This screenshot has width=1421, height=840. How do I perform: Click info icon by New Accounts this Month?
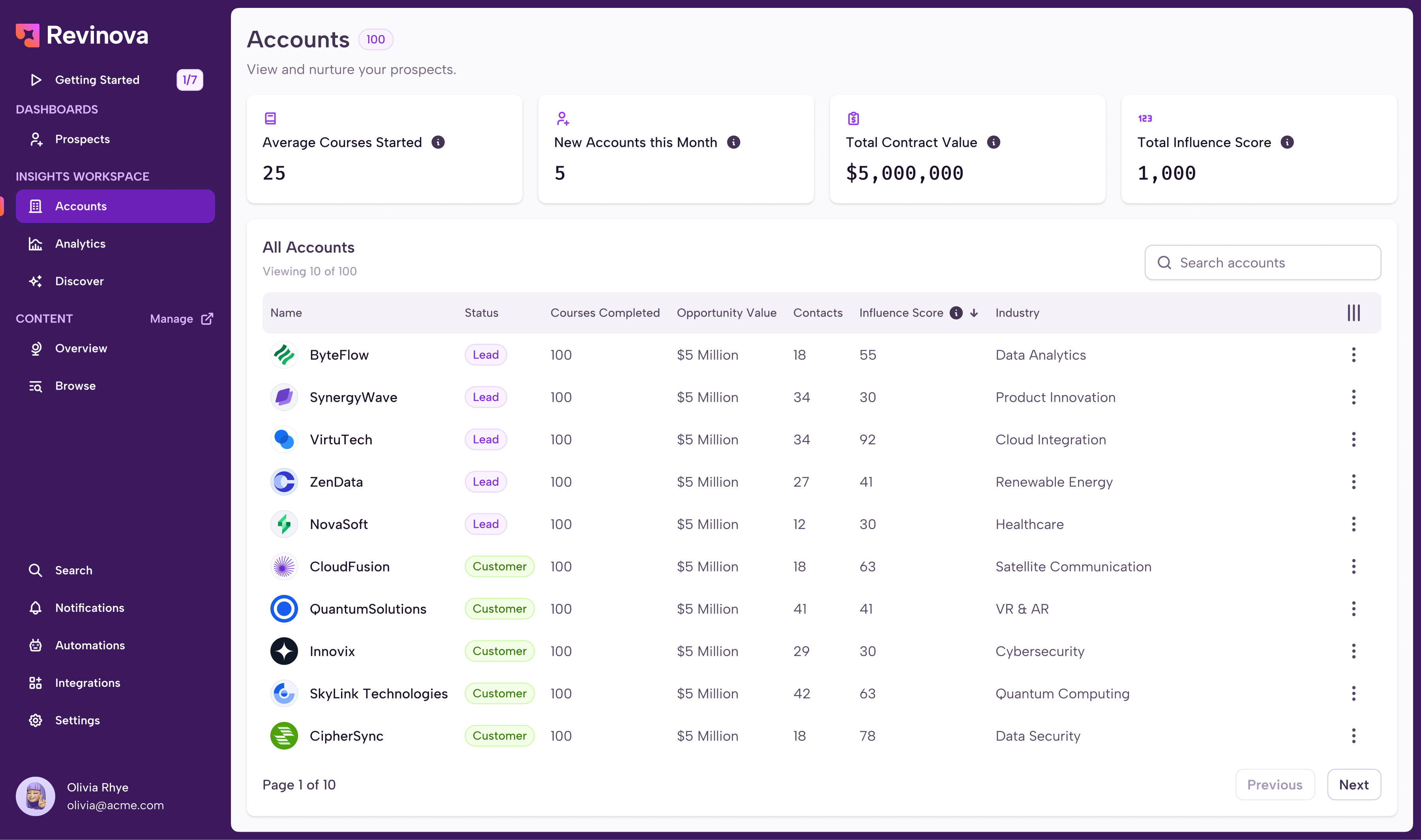point(733,142)
